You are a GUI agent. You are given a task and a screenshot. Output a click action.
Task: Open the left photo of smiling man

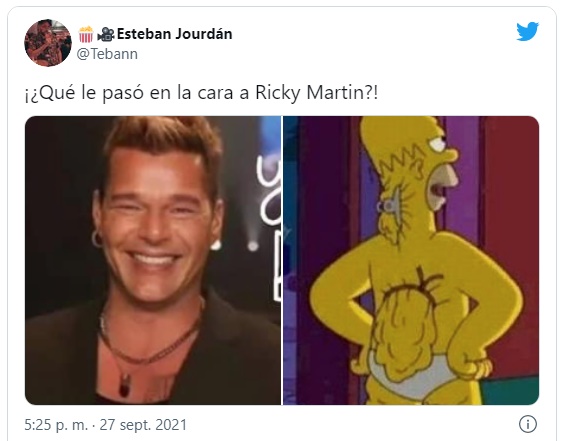[x=153, y=260]
